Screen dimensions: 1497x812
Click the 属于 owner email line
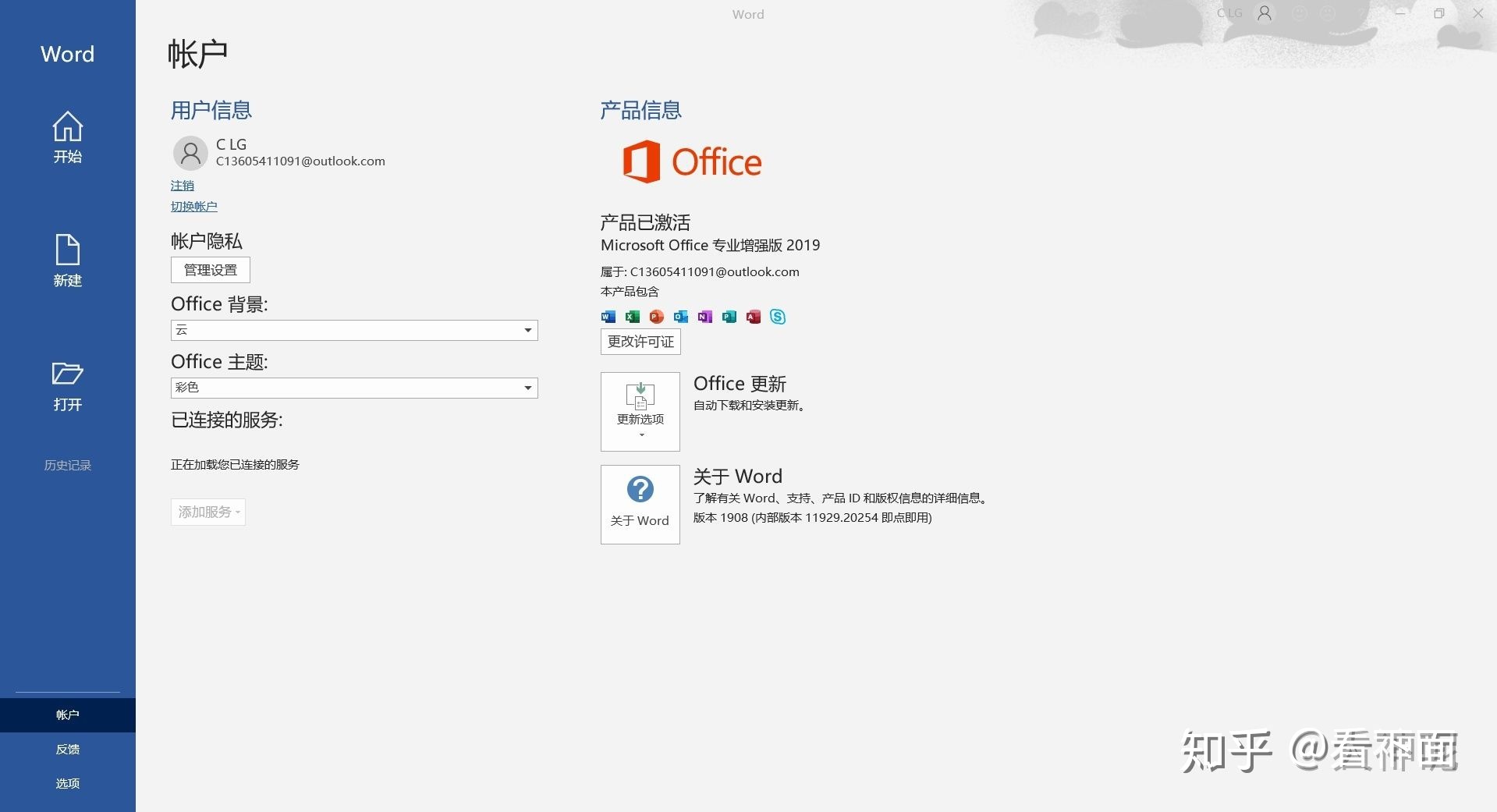pyautogui.click(x=700, y=271)
